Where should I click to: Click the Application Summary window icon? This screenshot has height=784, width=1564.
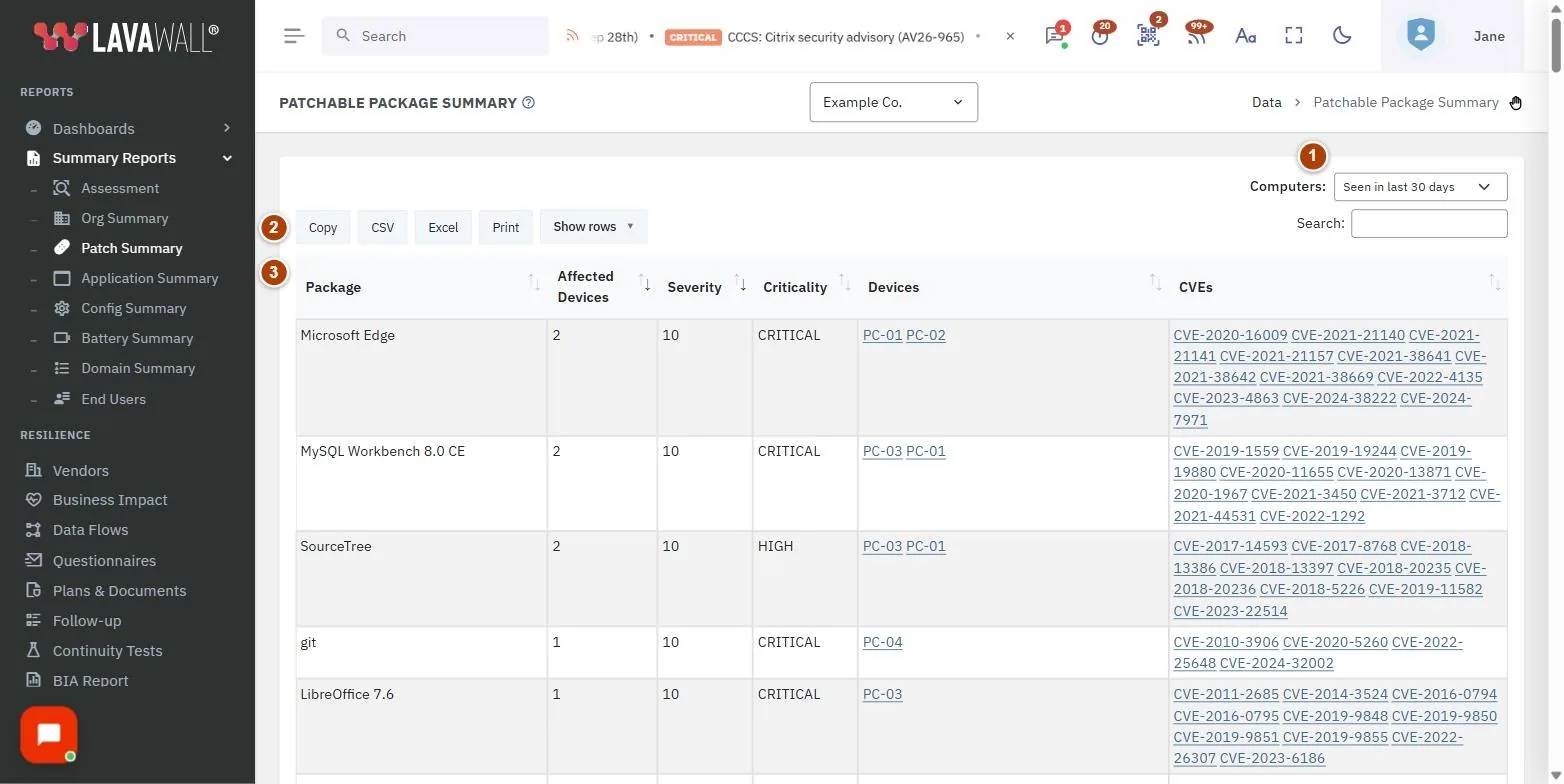pyautogui.click(x=62, y=278)
